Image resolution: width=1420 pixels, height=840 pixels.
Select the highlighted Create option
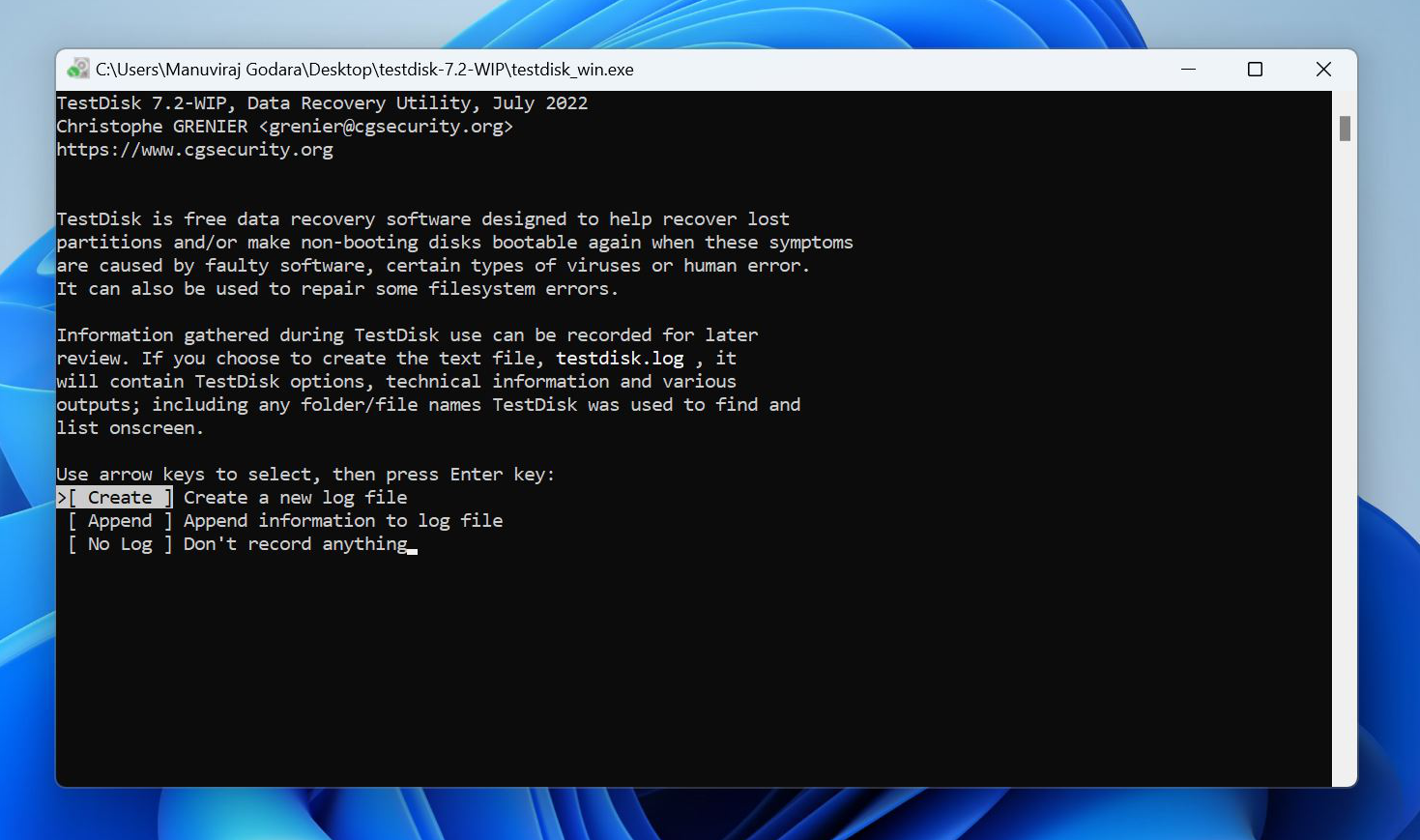pyautogui.click(x=120, y=498)
